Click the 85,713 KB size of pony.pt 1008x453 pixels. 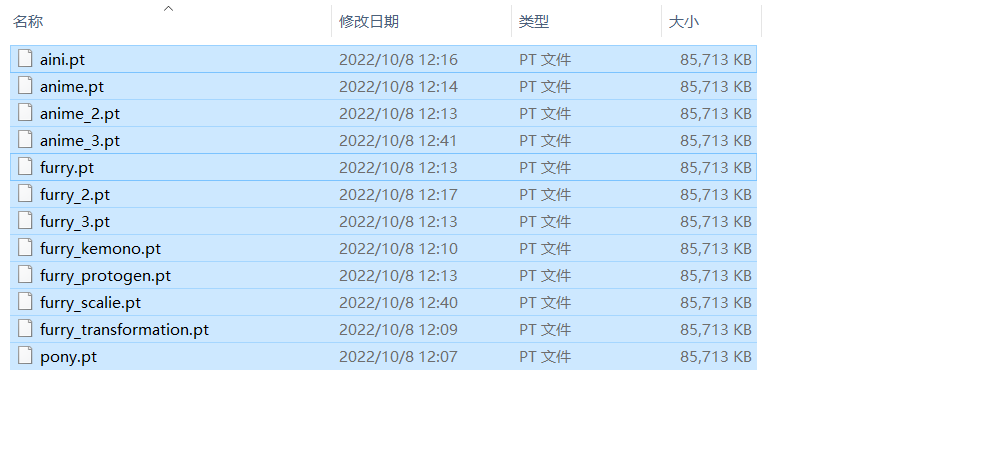(716, 357)
